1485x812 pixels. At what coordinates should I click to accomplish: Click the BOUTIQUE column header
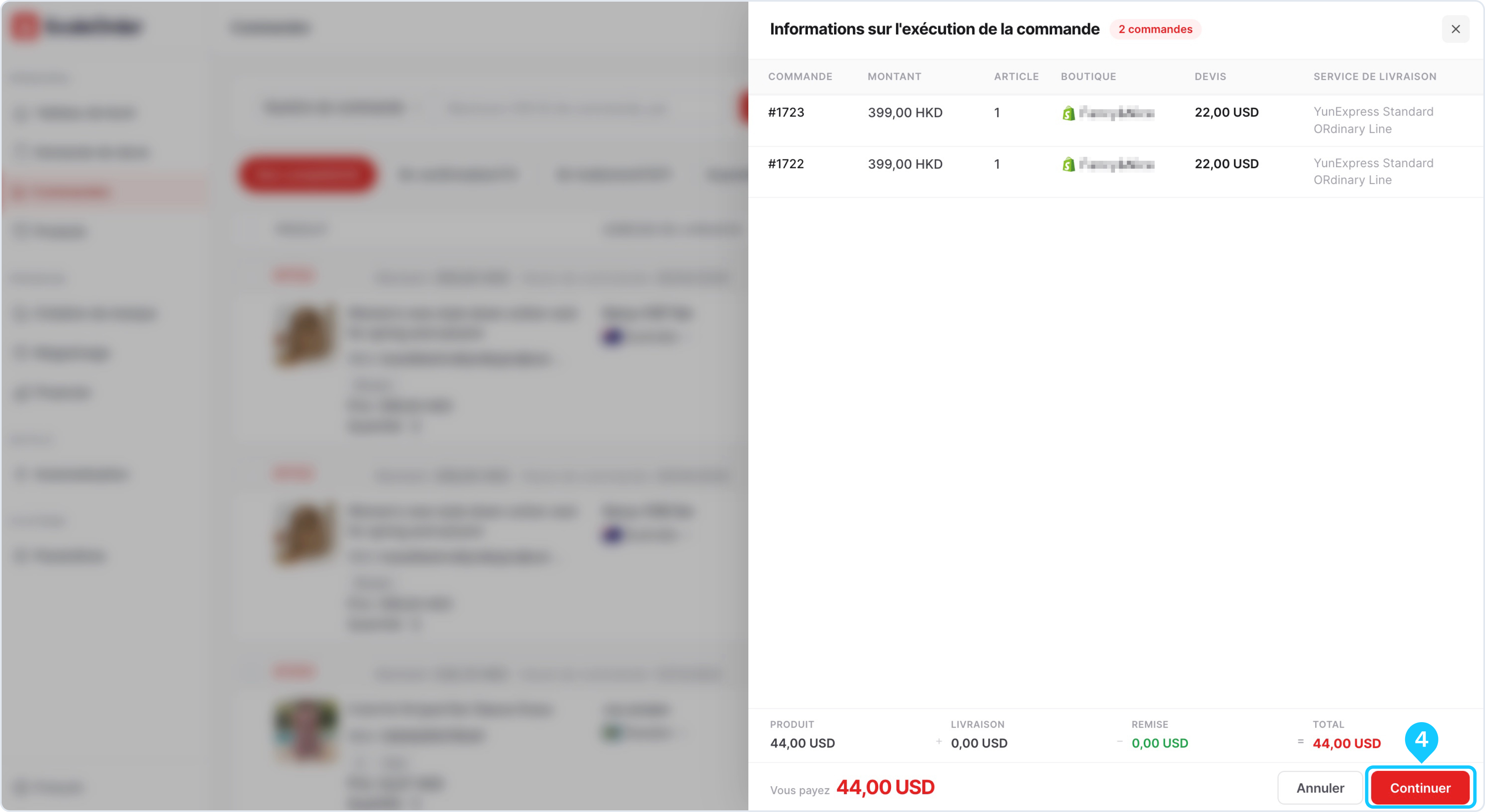click(1088, 76)
